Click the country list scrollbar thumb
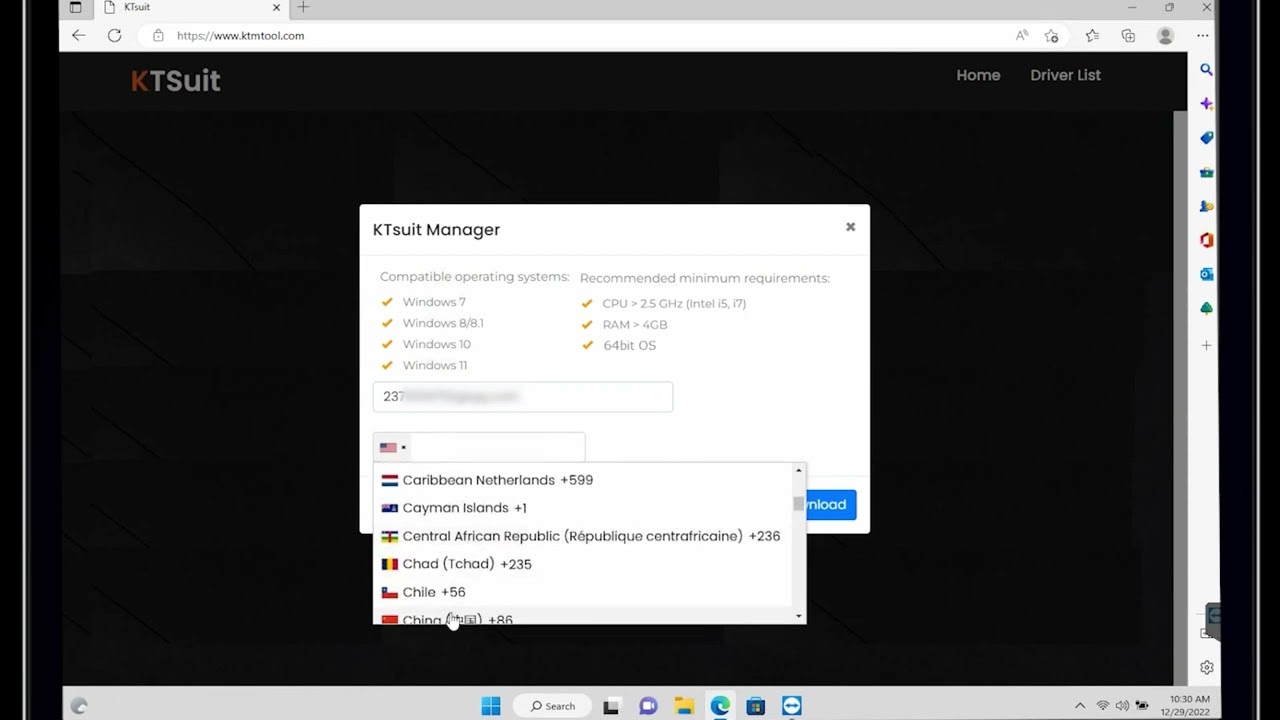 pyautogui.click(x=798, y=503)
